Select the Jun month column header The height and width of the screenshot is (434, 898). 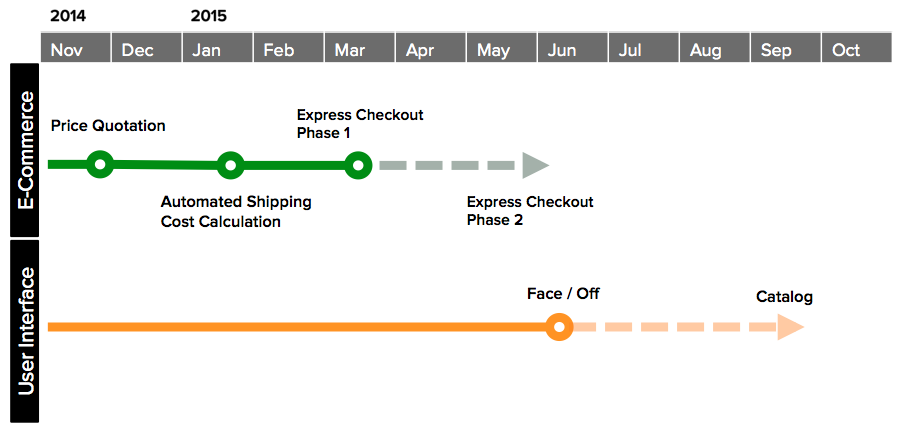(x=573, y=48)
